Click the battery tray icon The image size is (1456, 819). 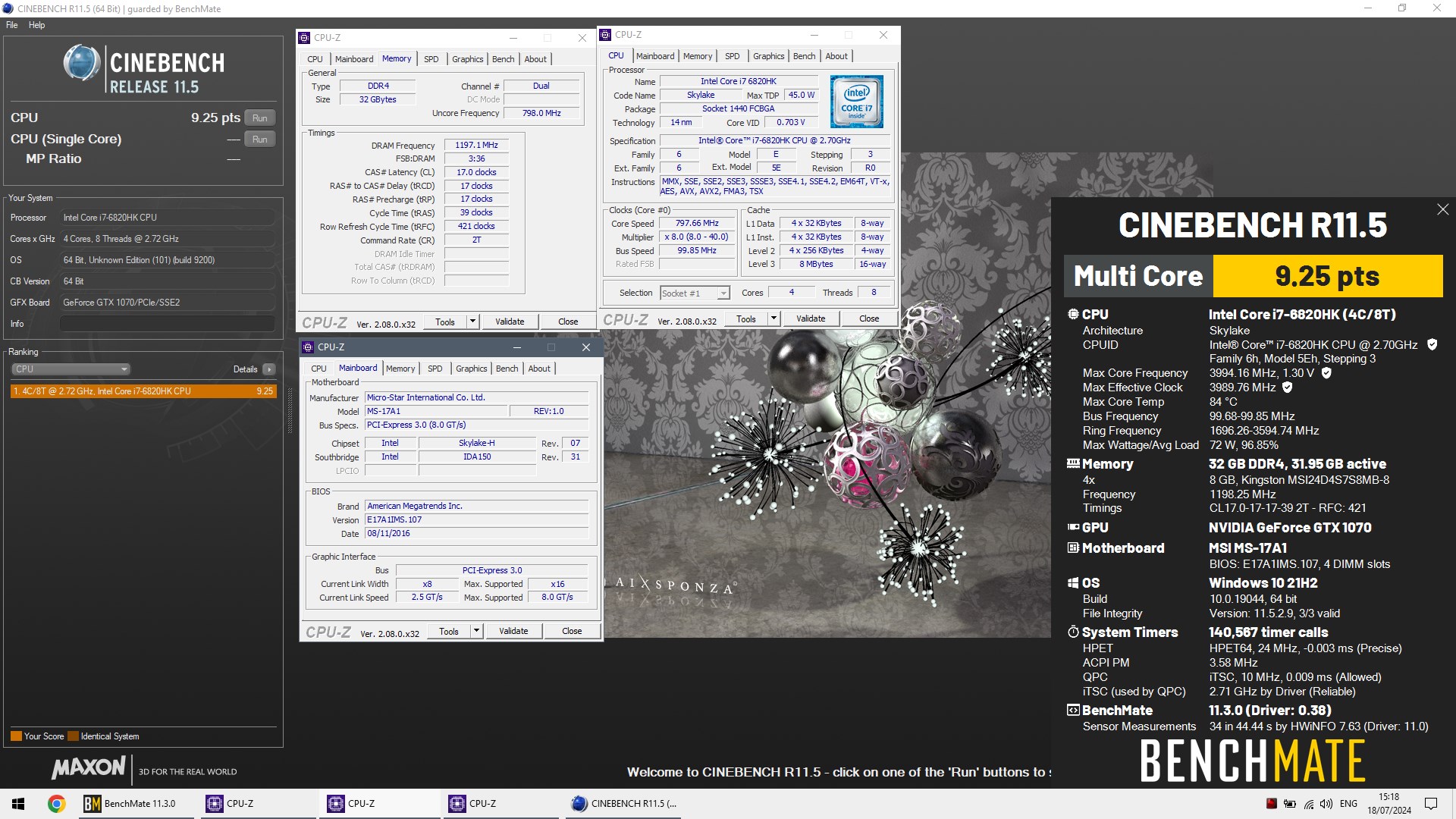pos(1289,804)
